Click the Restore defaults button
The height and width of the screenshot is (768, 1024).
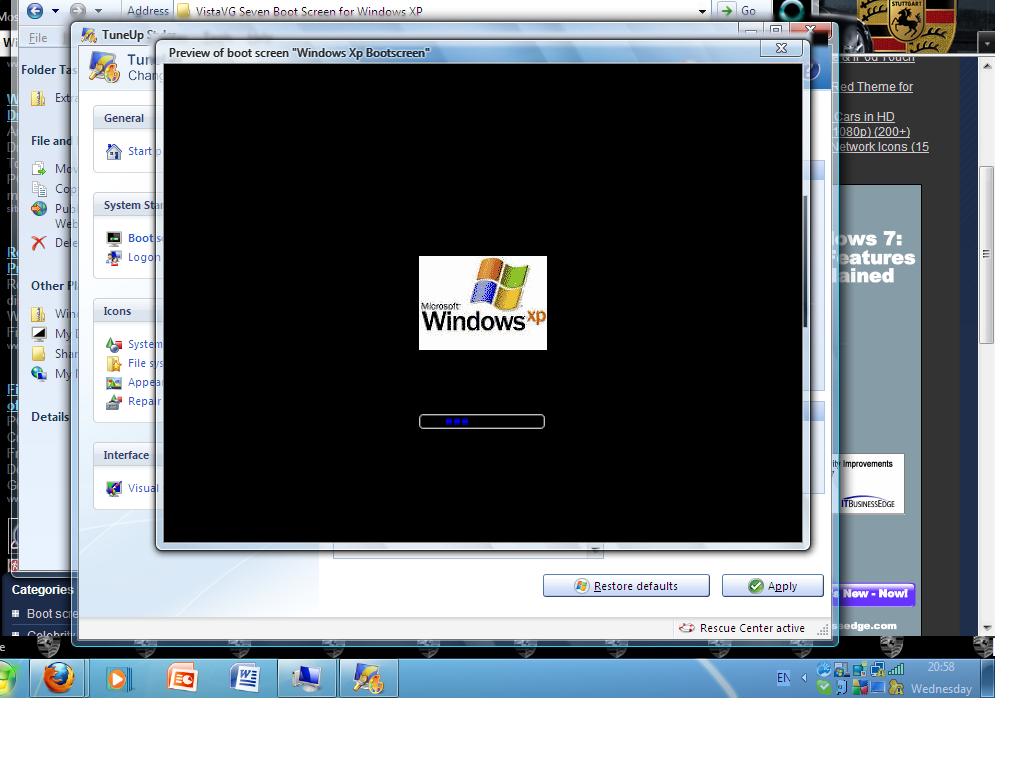coord(626,585)
